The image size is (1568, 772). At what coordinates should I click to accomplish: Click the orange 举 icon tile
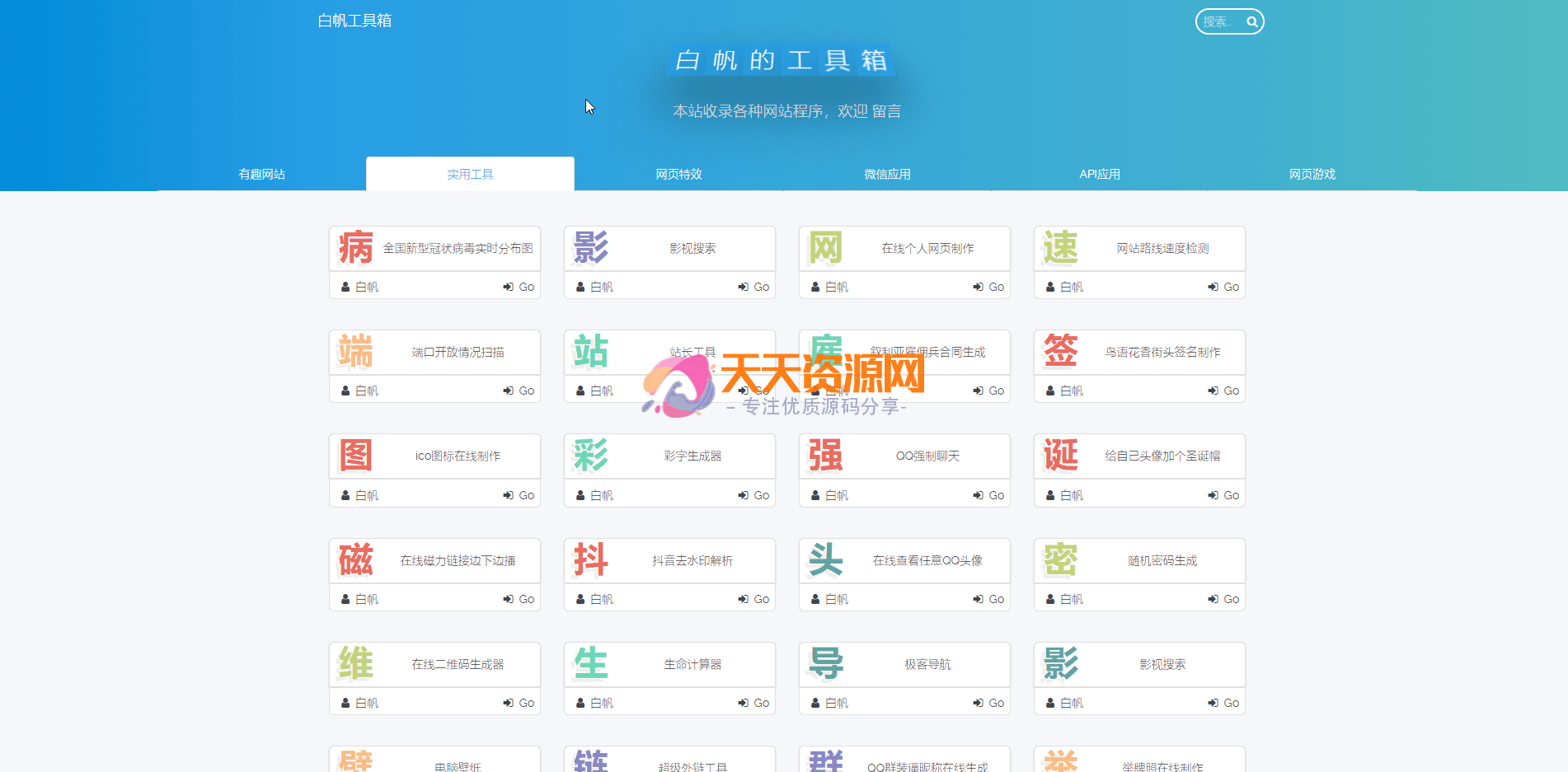click(1060, 761)
